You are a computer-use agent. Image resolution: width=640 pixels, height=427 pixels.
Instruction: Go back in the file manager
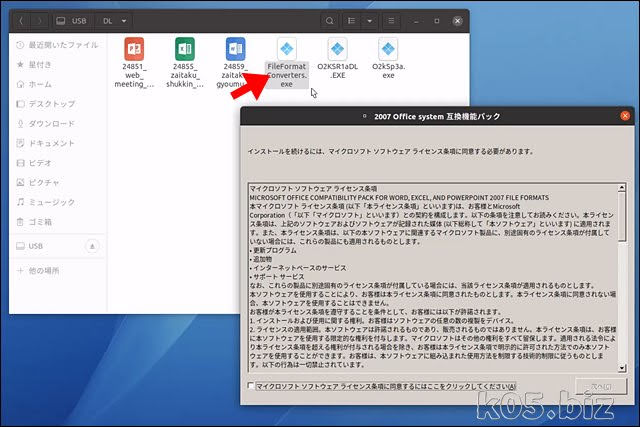(21, 21)
